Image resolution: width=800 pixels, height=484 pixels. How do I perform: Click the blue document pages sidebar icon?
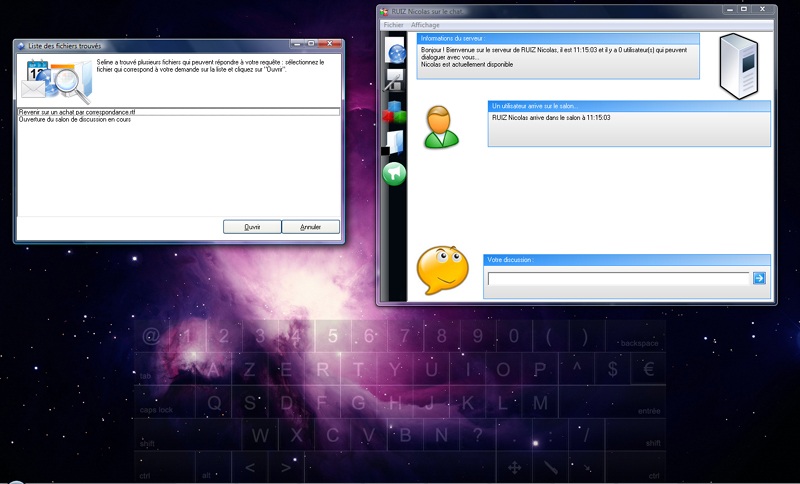click(395, 143)
